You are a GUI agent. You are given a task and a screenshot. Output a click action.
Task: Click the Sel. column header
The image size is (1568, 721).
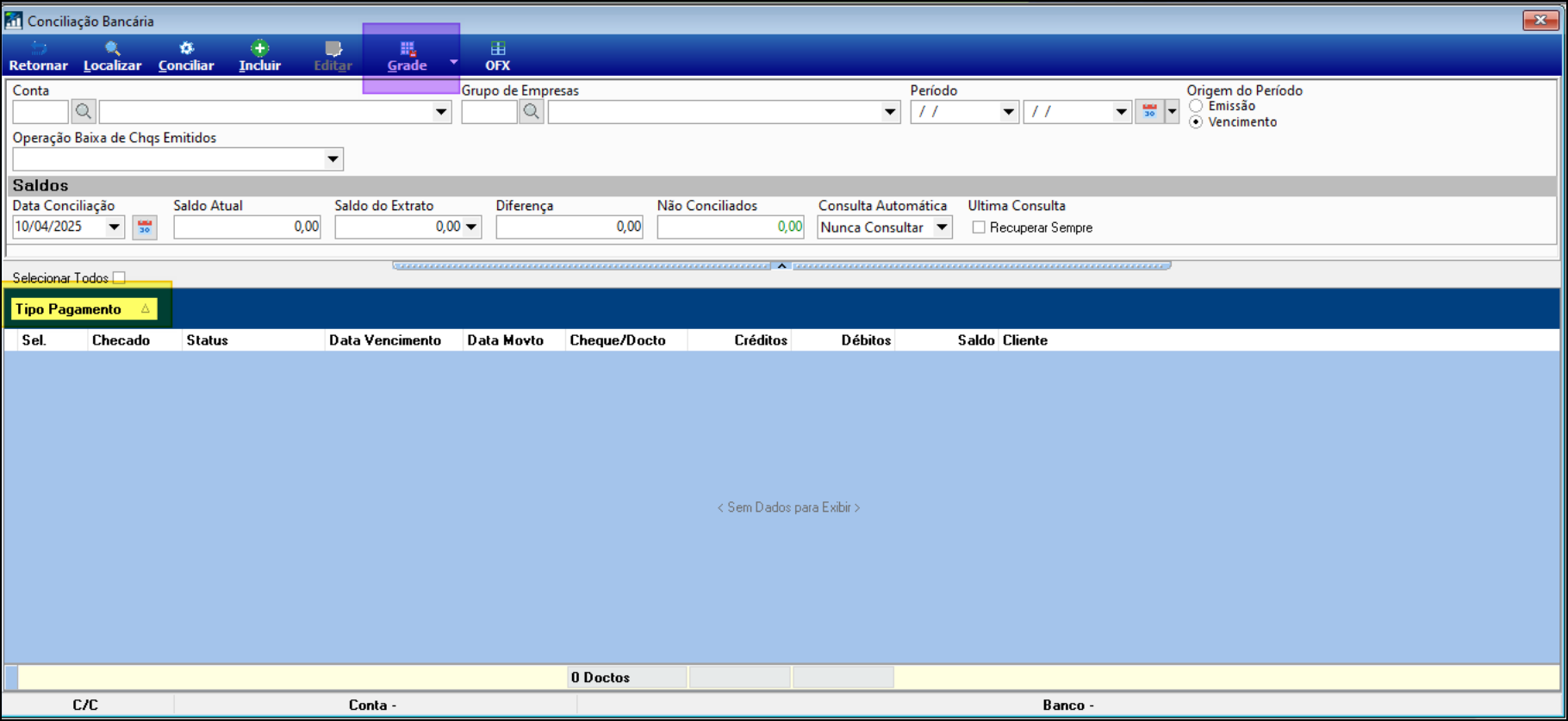(x=53, y=340)
